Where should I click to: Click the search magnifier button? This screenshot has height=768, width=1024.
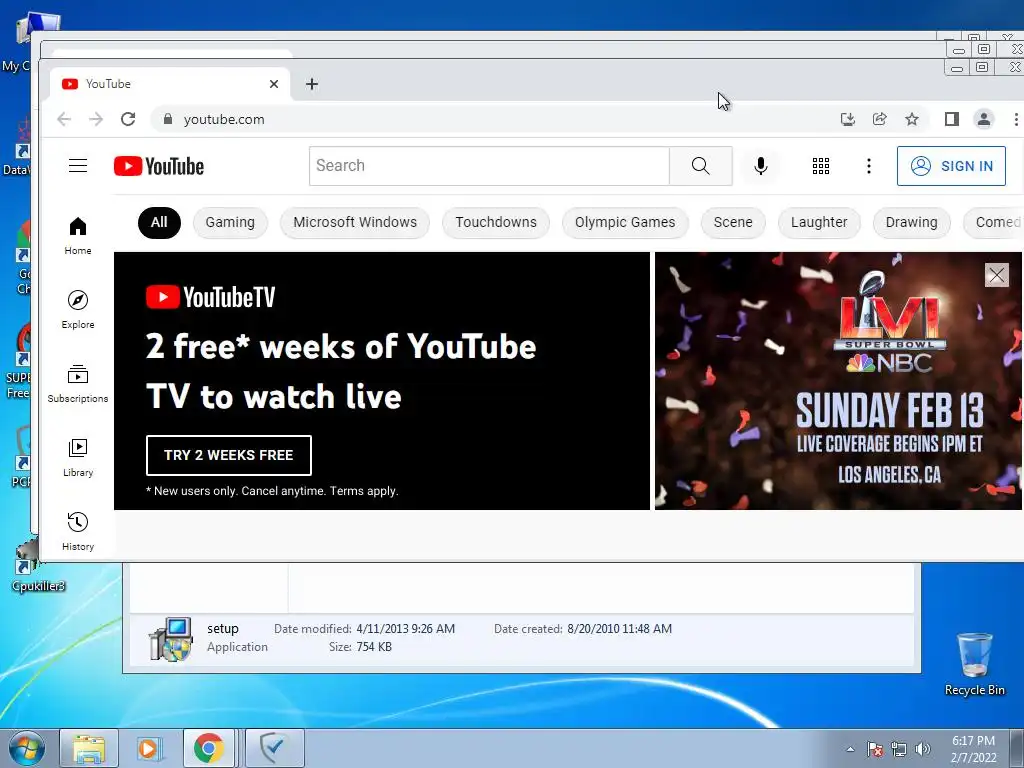click(701, 166)
